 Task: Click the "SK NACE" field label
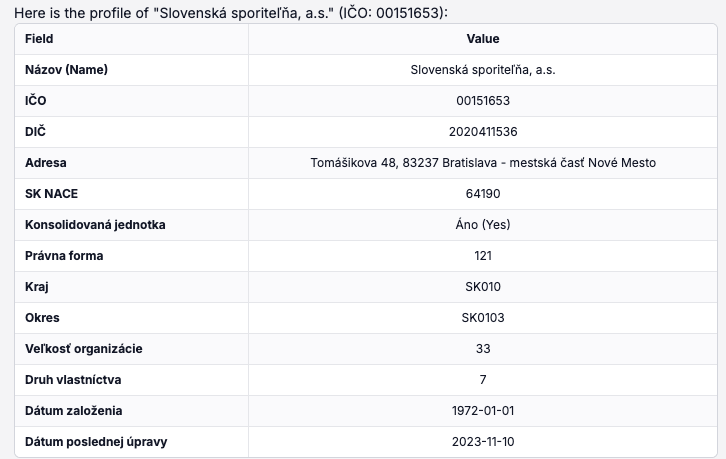(x=52, y=194)
